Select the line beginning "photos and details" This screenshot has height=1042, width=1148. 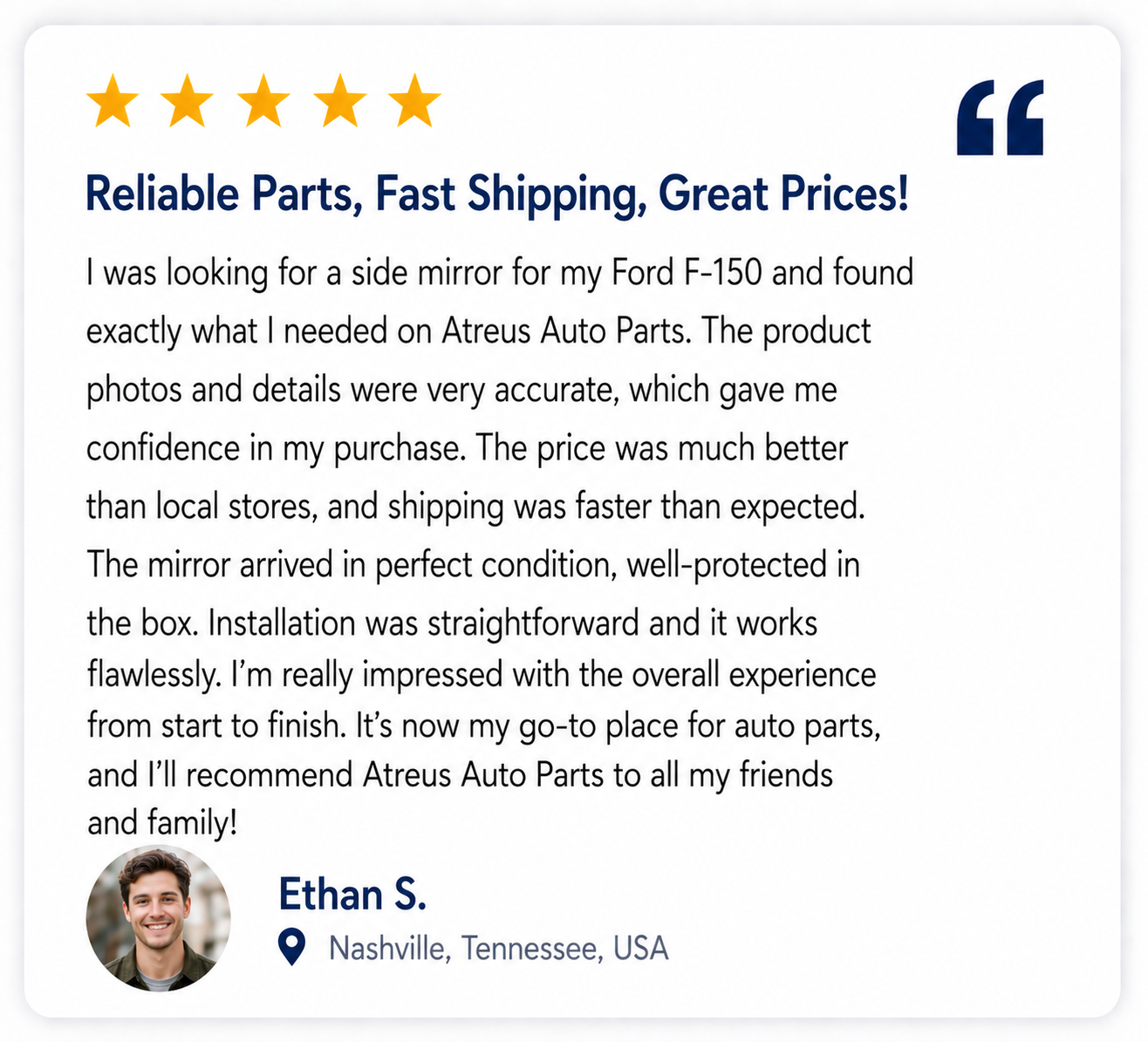461,390
